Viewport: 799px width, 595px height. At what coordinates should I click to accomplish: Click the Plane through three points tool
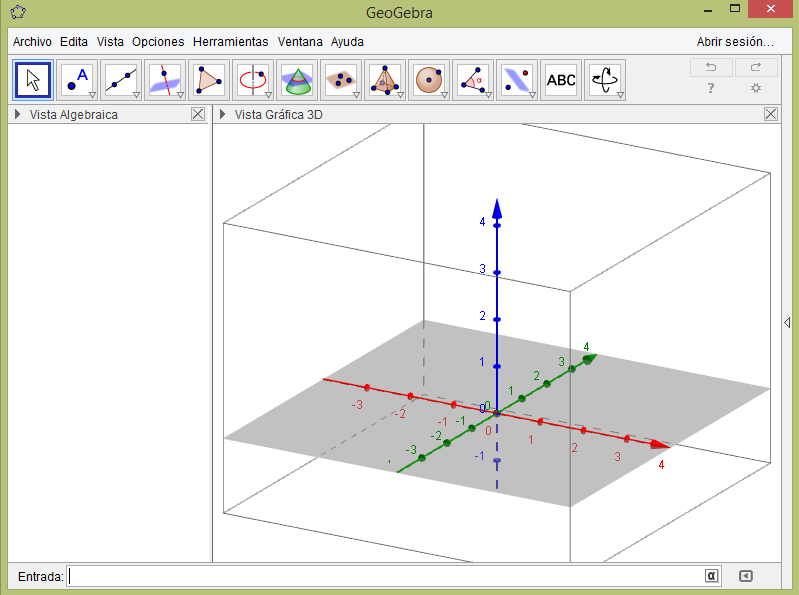click(341, 79)
